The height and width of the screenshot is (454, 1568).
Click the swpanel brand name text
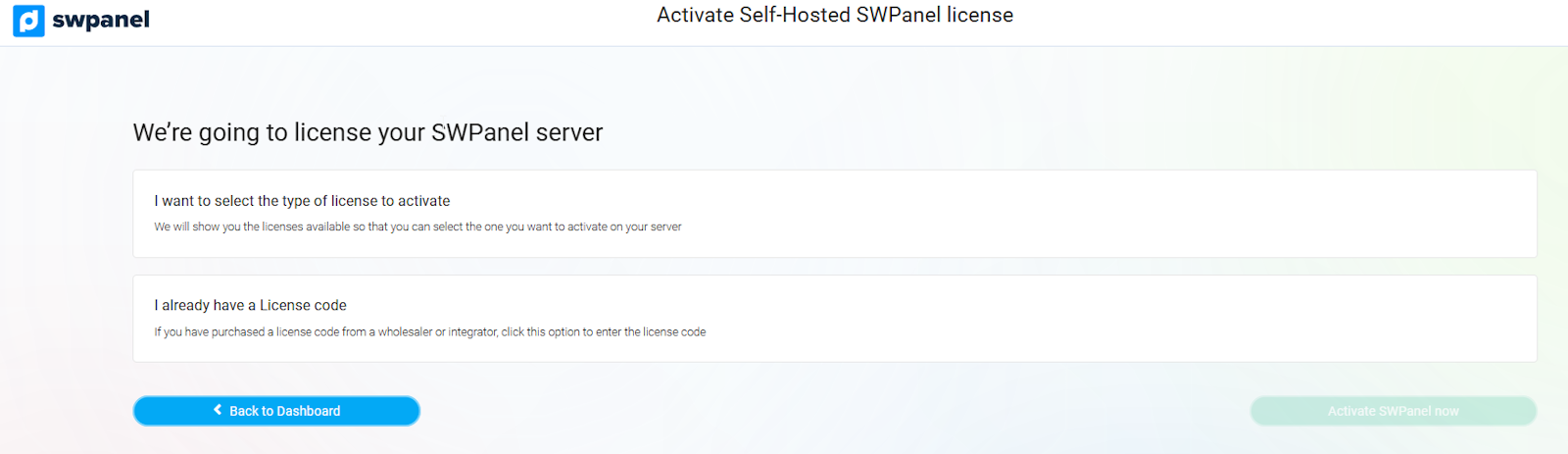[x=101, y=21]
